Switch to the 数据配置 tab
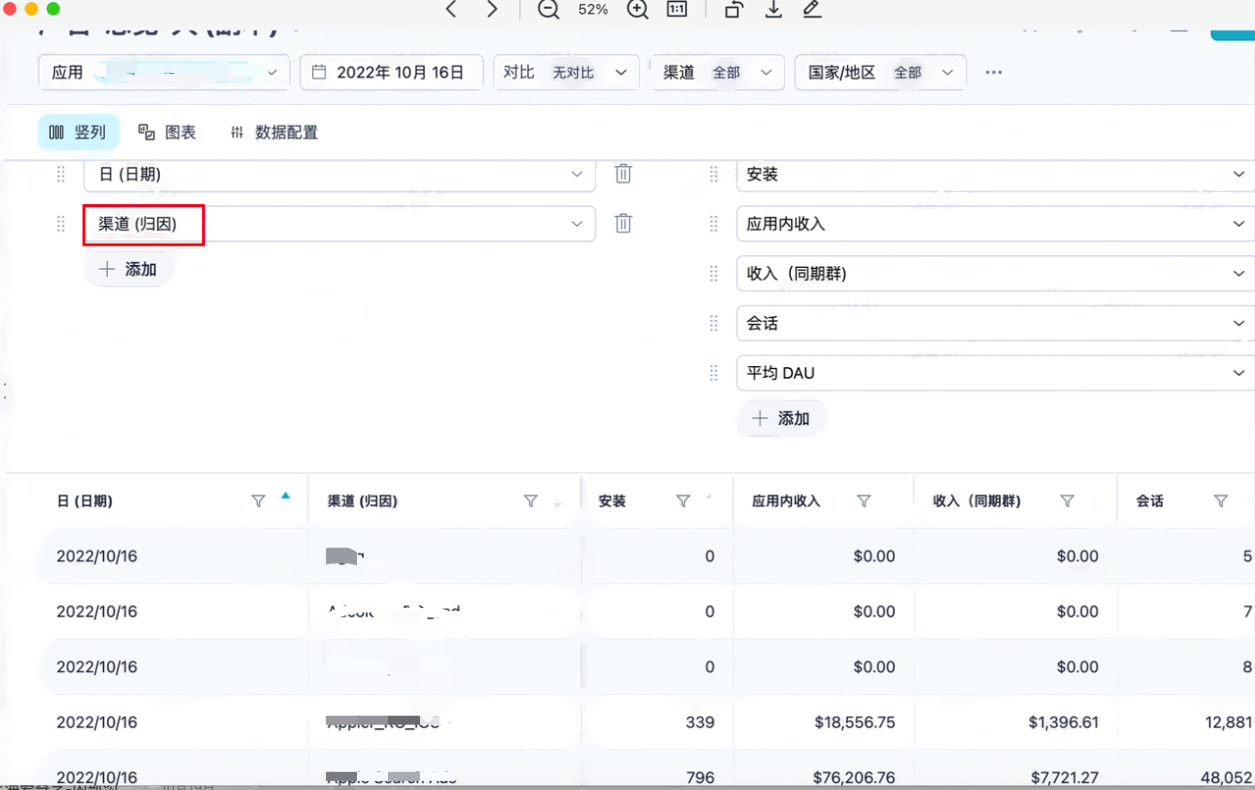This screenshot has width=1255, height=790. [274, 132]
